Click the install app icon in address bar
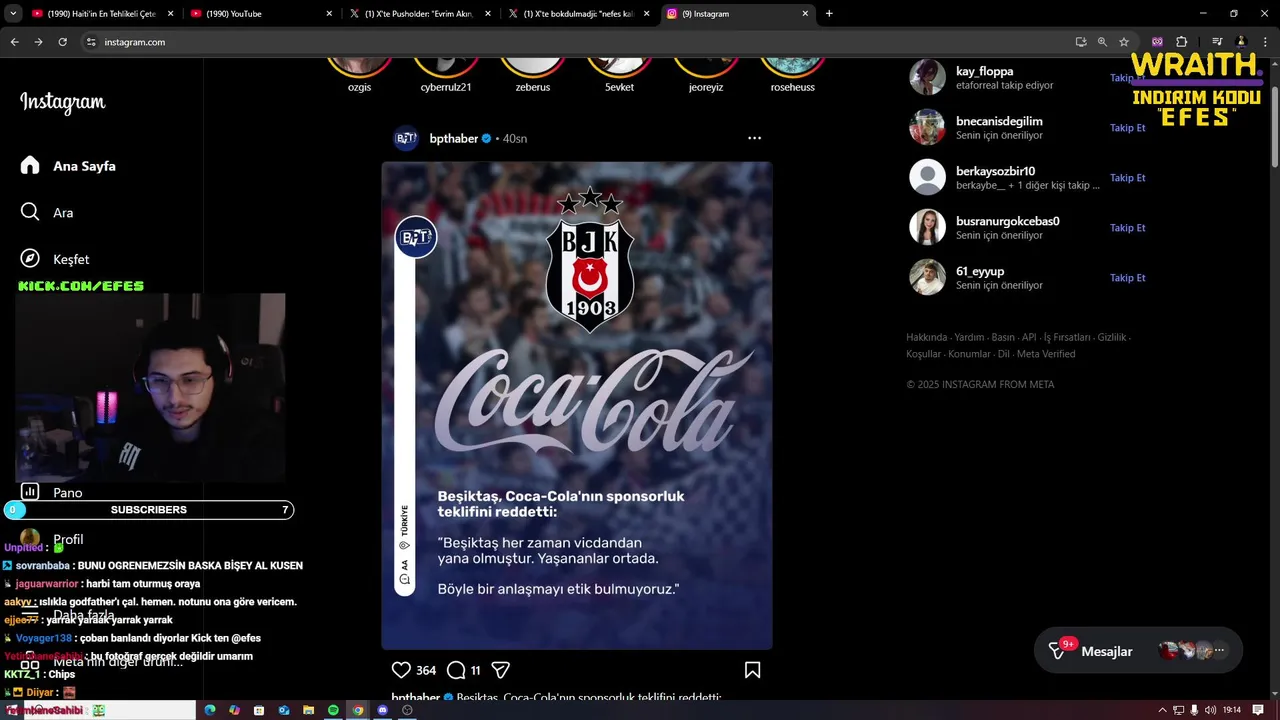 click(1081, 42)
